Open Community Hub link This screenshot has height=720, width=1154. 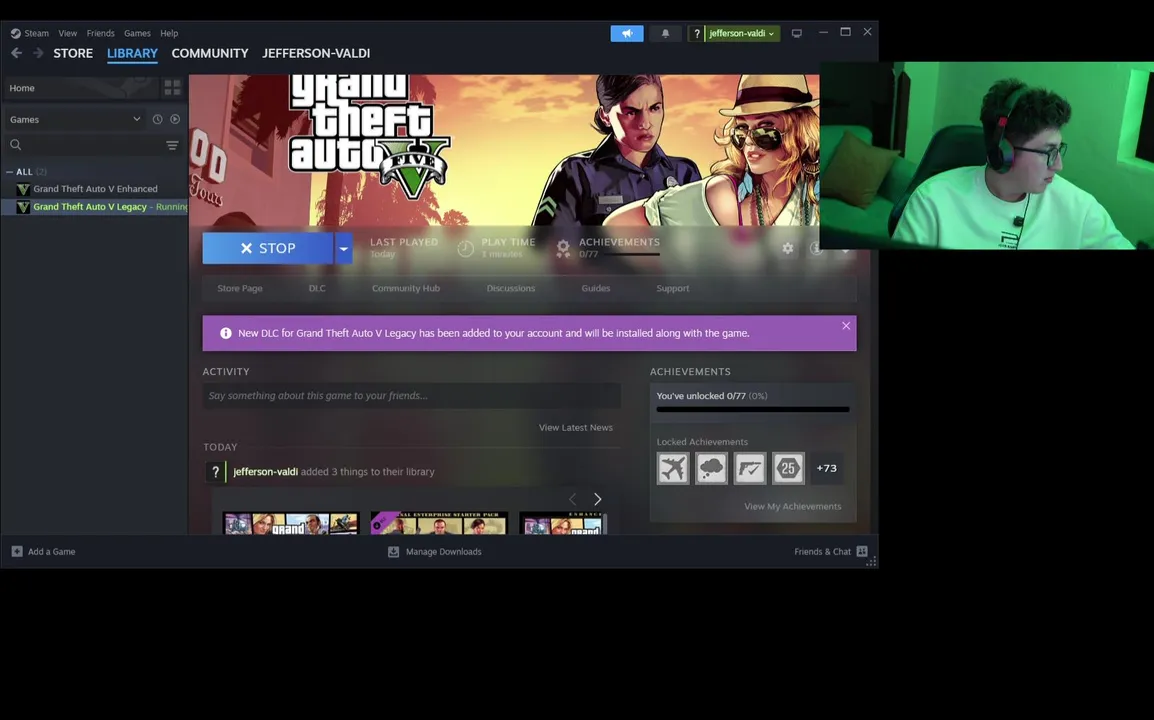pyautogui.click(x=406, y=289)
